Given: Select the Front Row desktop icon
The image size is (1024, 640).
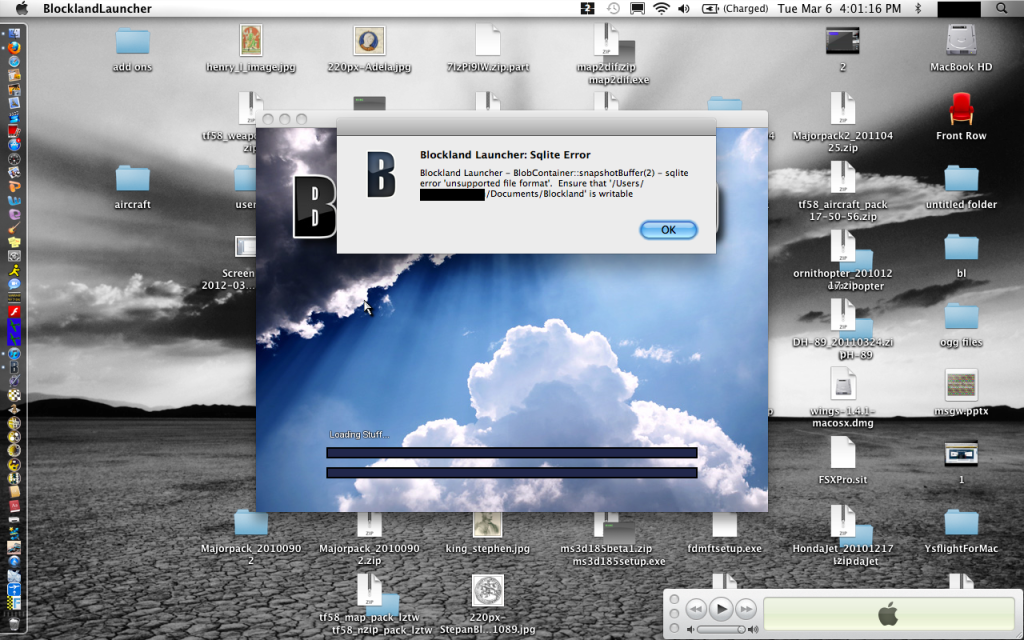Looking at the screenshot, I should pyautogui.click(x=961, y=110).
